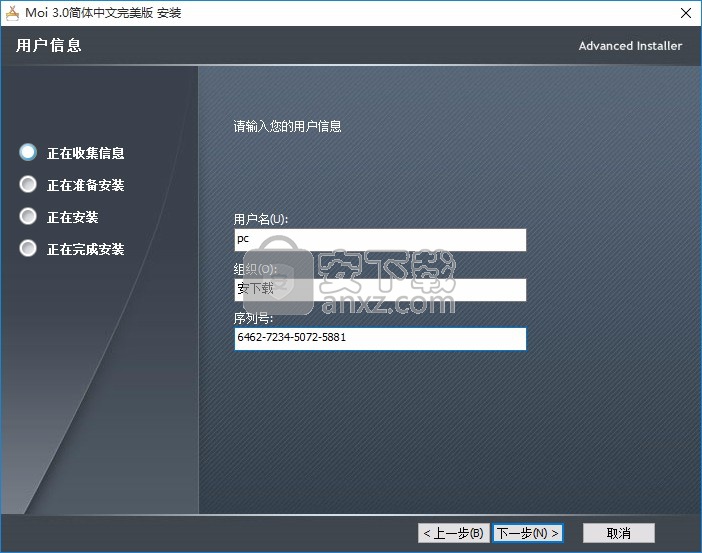Click the 正在准备安装 step label

click(x=86, y=185)
